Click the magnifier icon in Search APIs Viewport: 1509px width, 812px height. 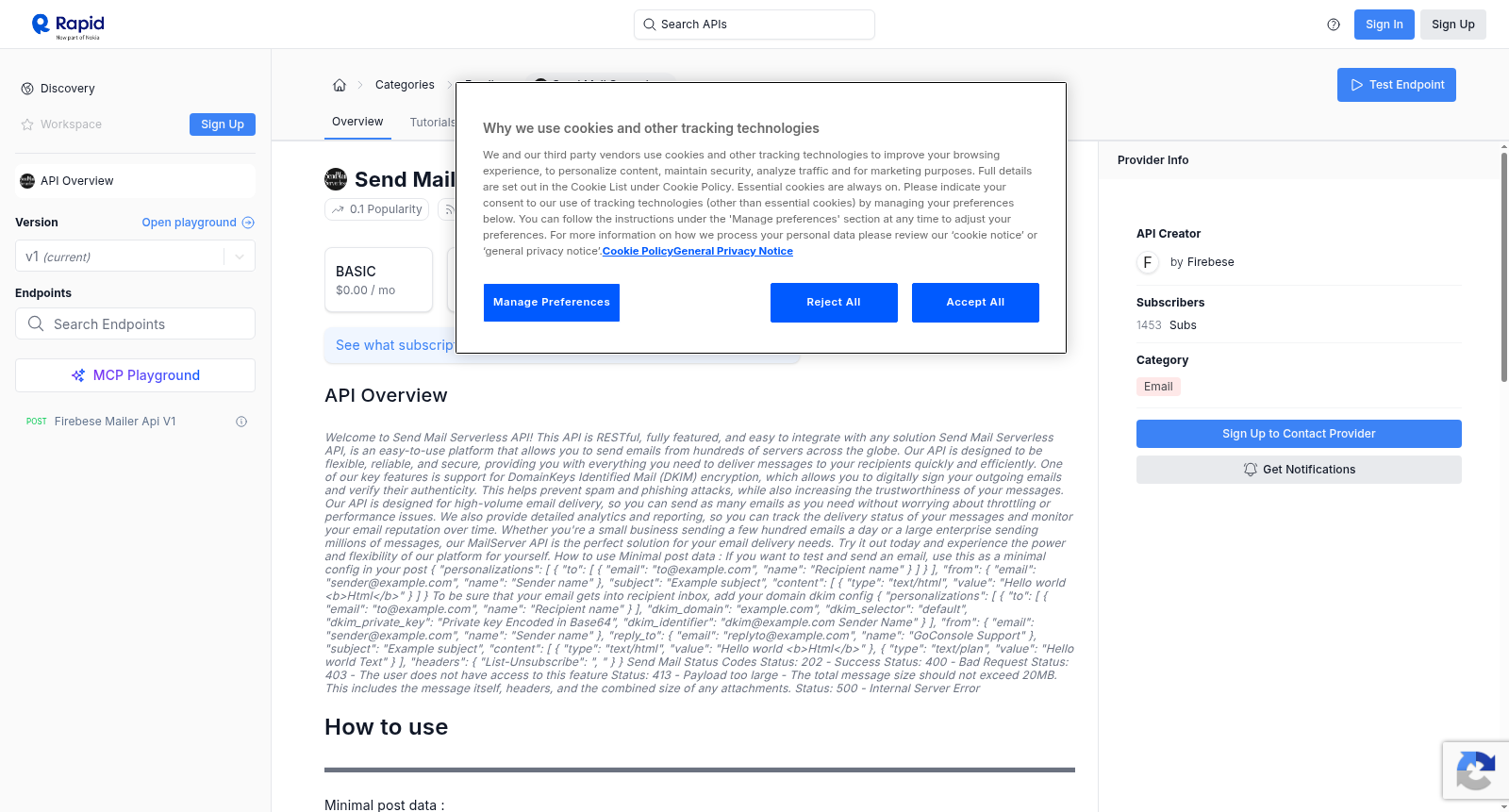(x=650, y=25)
